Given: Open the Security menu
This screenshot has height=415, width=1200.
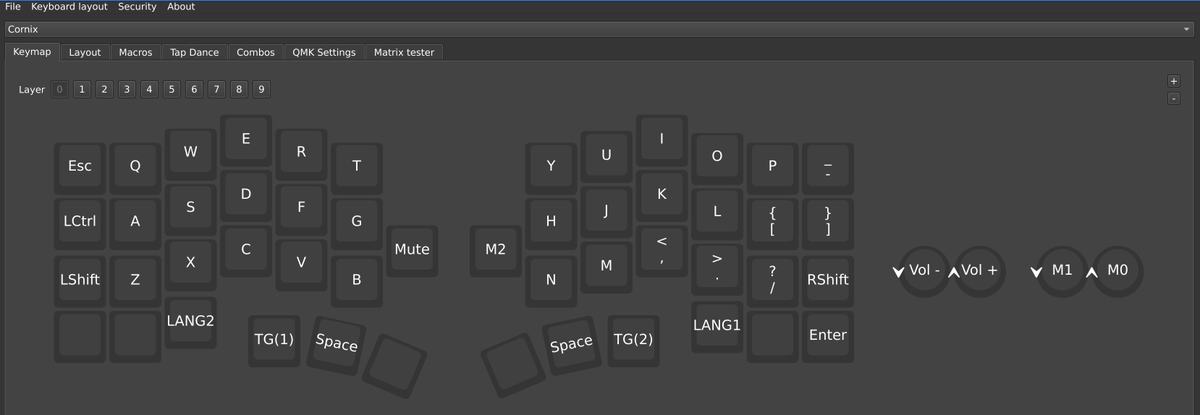Looking at the screenshot, I should [137, 7].
